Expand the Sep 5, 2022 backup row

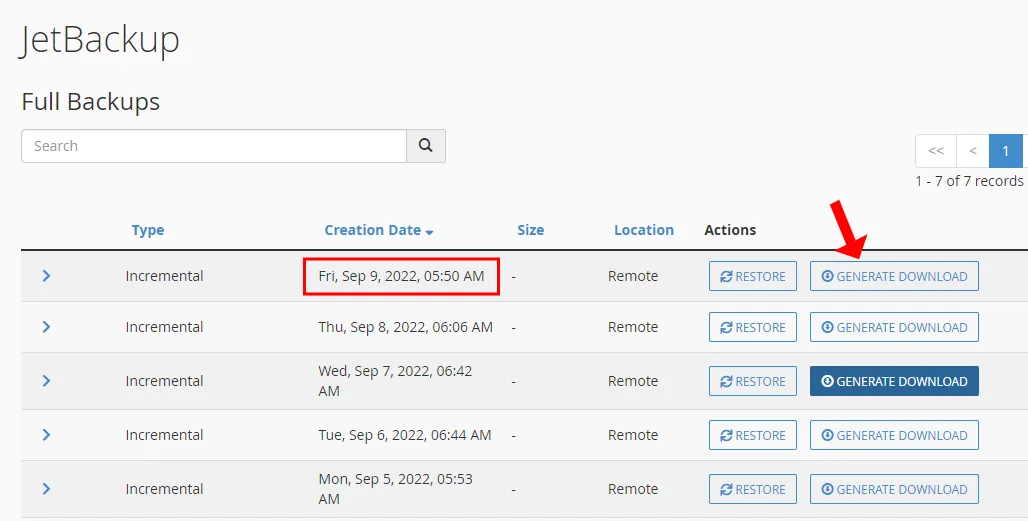(x=46, y=489)
